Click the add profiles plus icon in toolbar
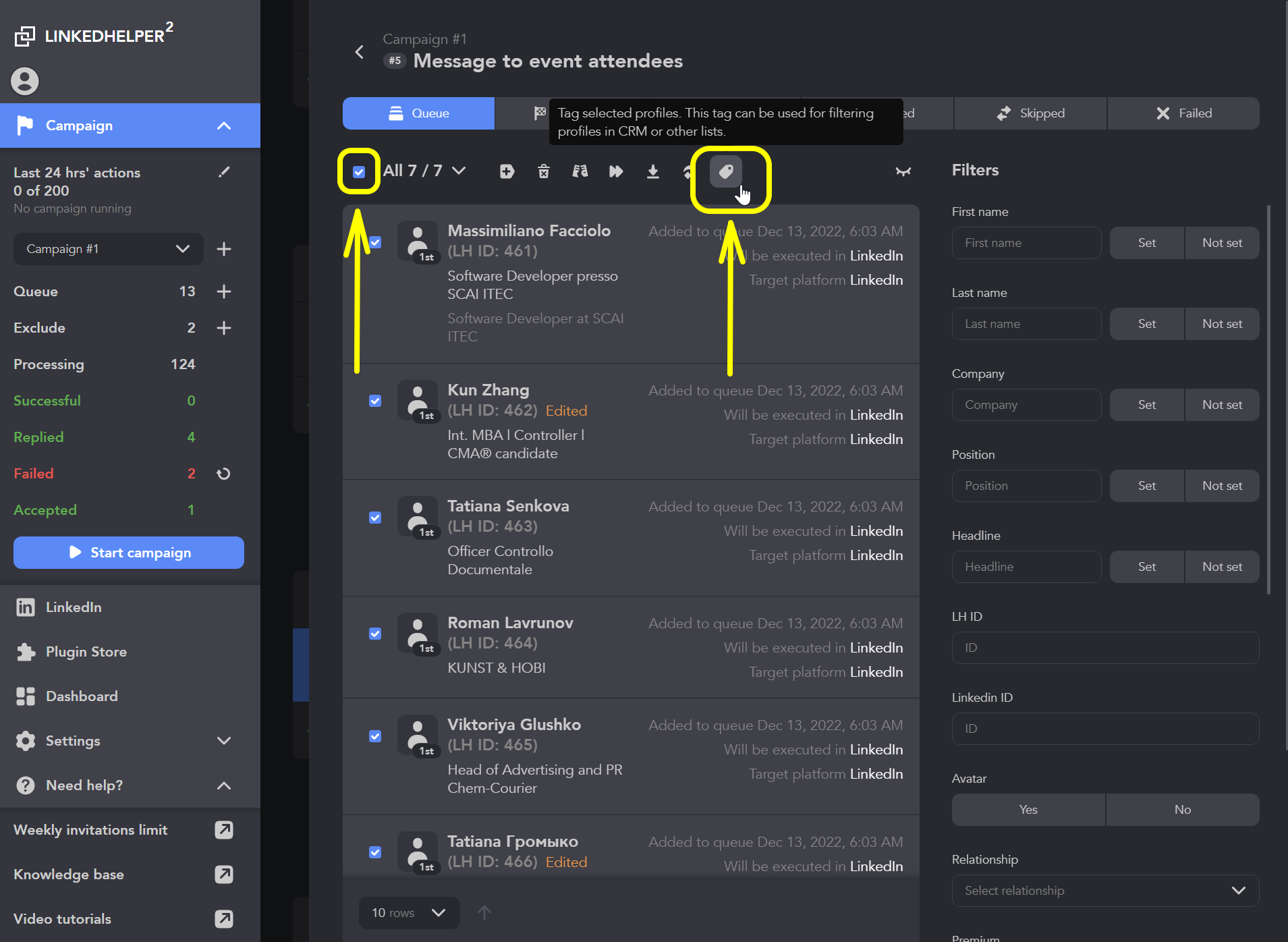1288x942 pixels. pos(507,171)
